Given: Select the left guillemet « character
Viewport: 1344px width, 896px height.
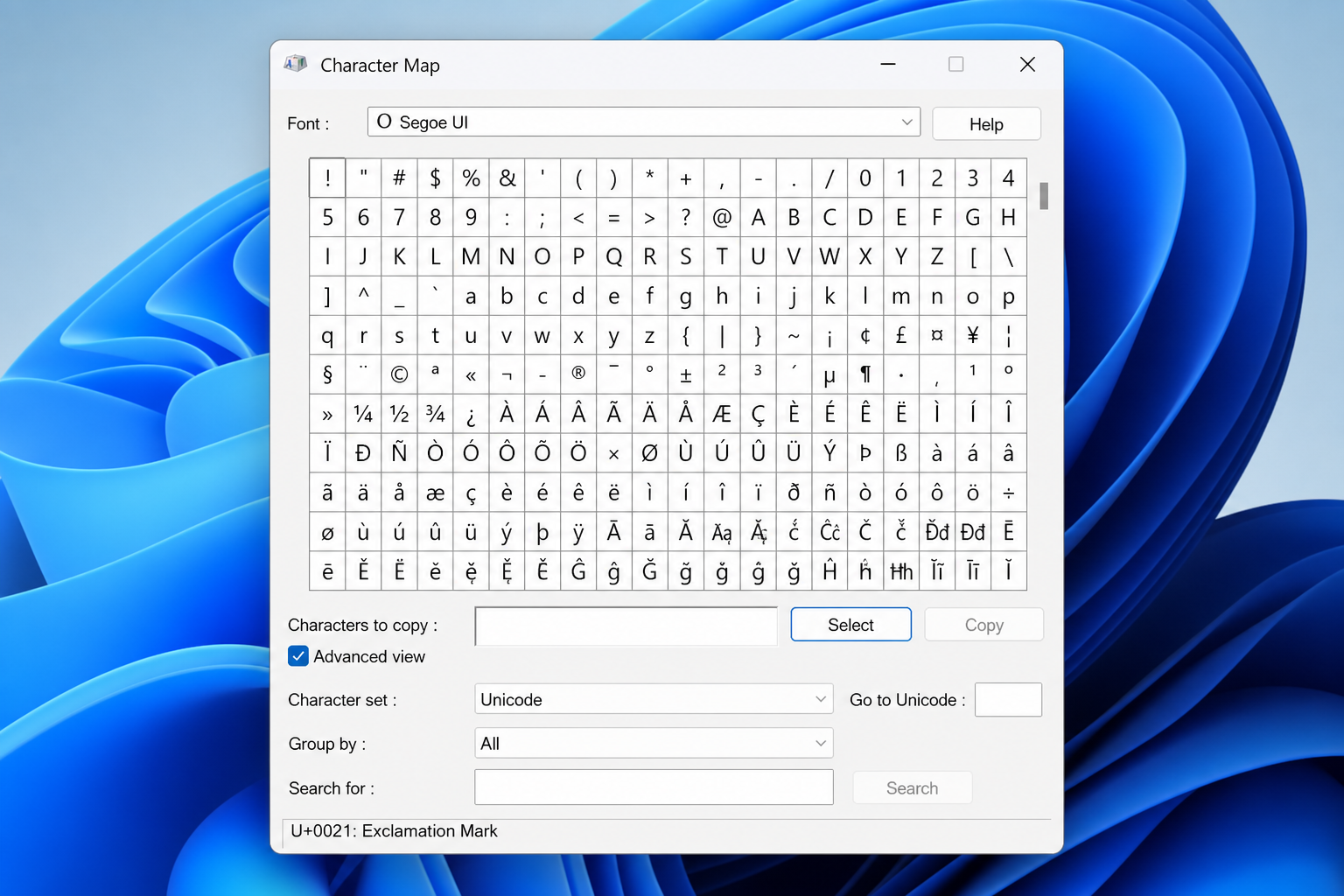Looking at the screenshot, I should point(471,375).
